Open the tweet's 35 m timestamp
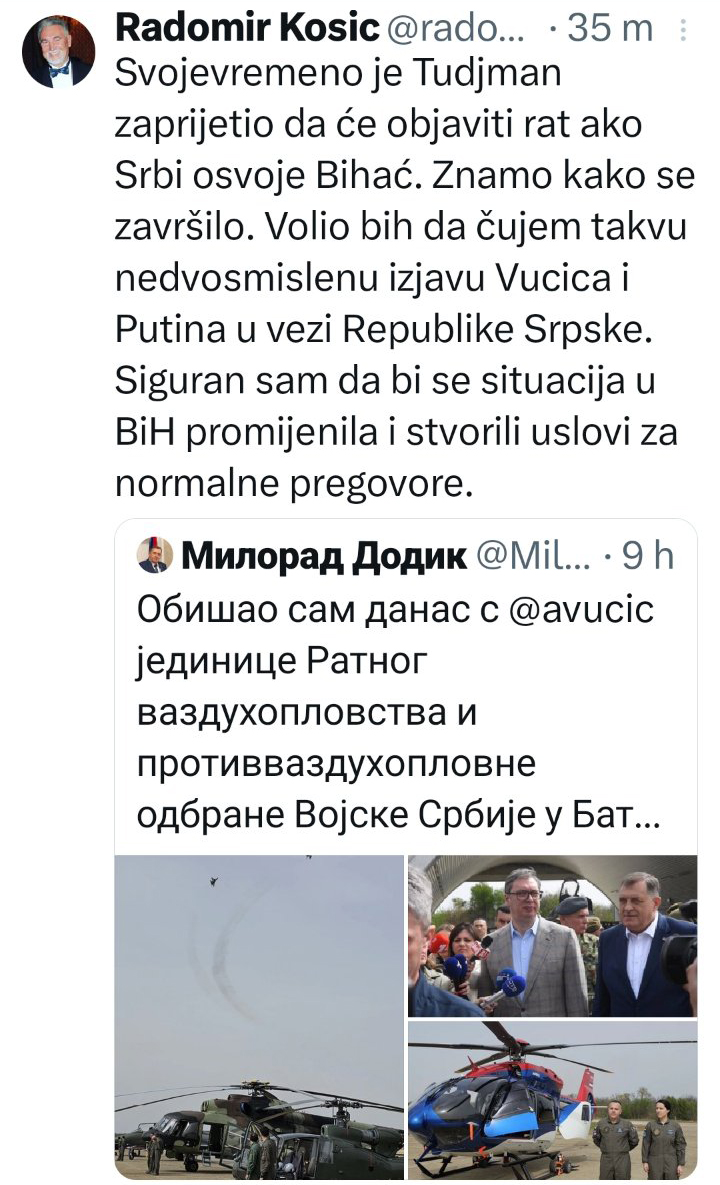Image resolution: width=720 pixels, height=1185 pixels. (610, 29)
